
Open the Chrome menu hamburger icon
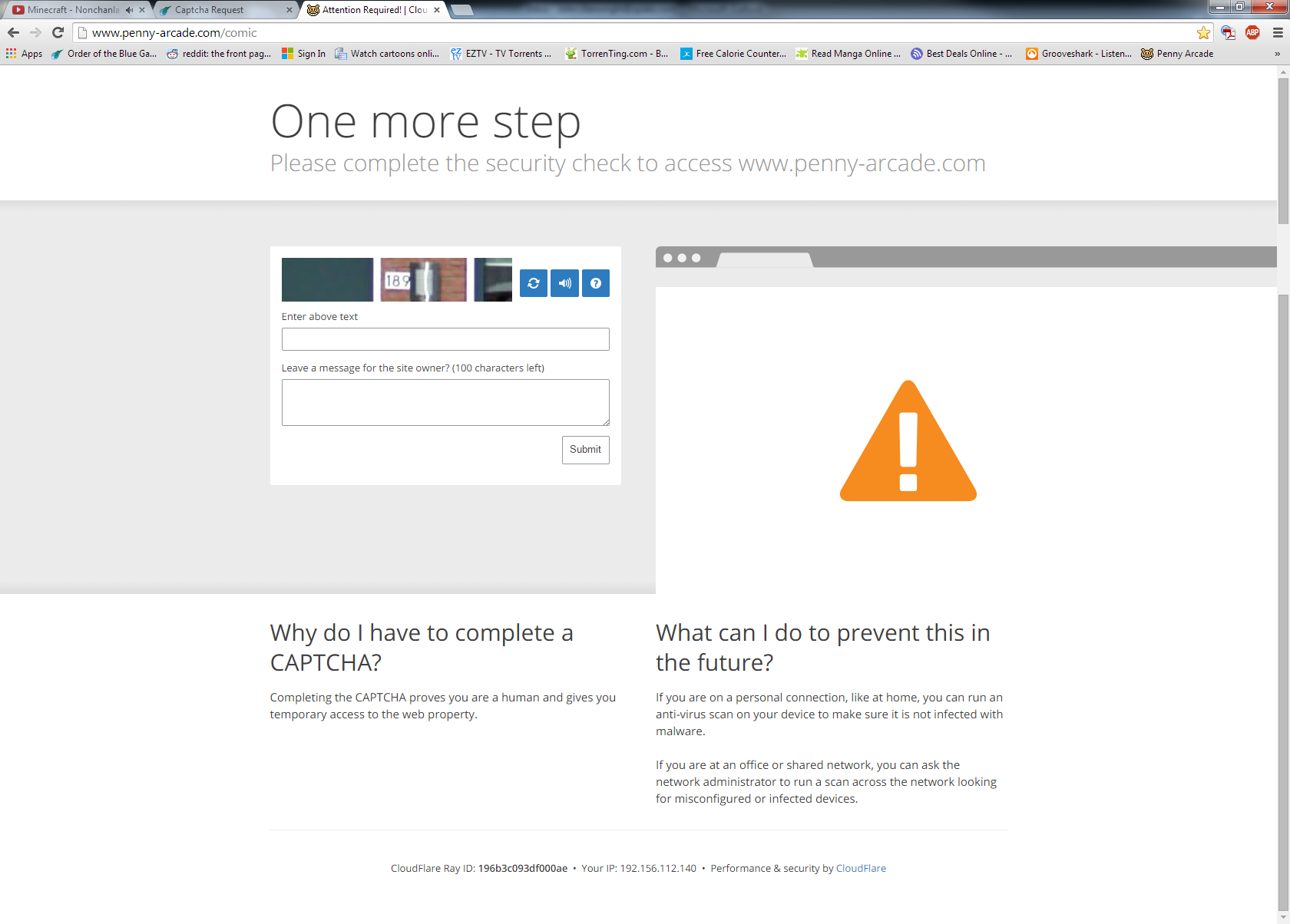point(1278,33)
